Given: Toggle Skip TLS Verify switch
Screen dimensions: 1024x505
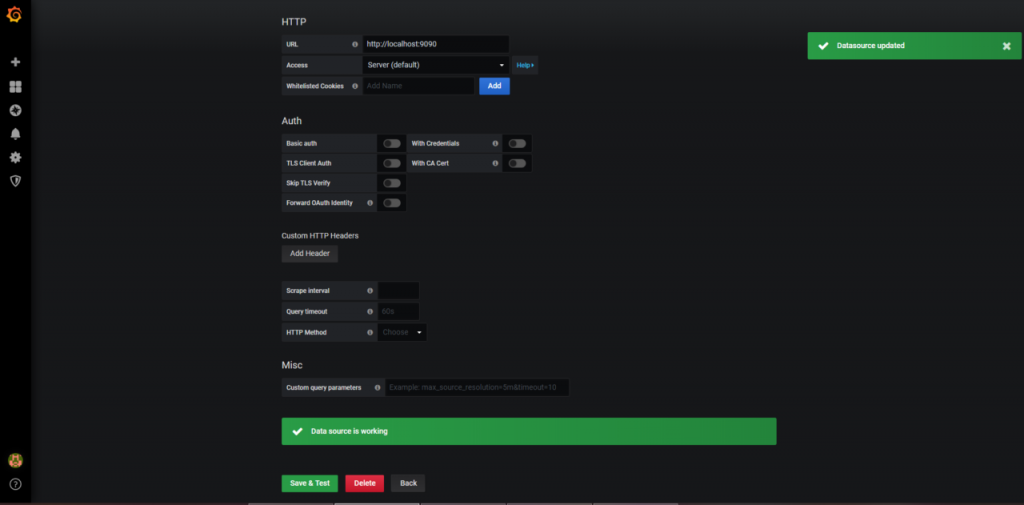Looking at the screenshot, I should coord(392,183).
